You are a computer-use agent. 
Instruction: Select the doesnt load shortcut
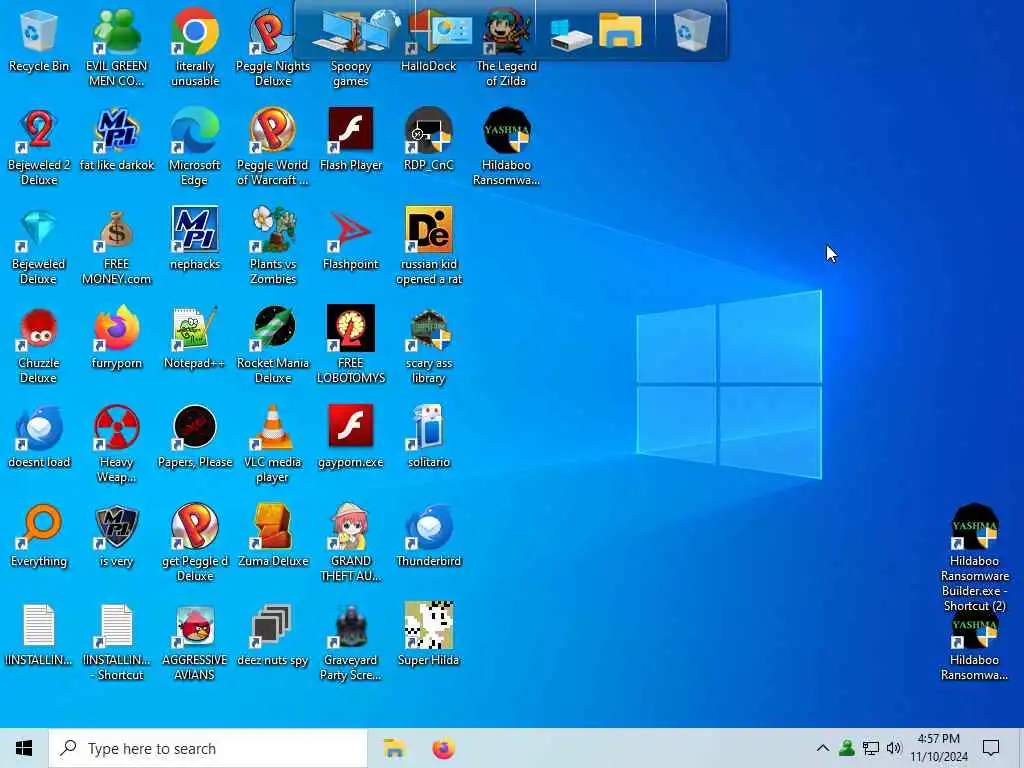click(x=39, y=436)
